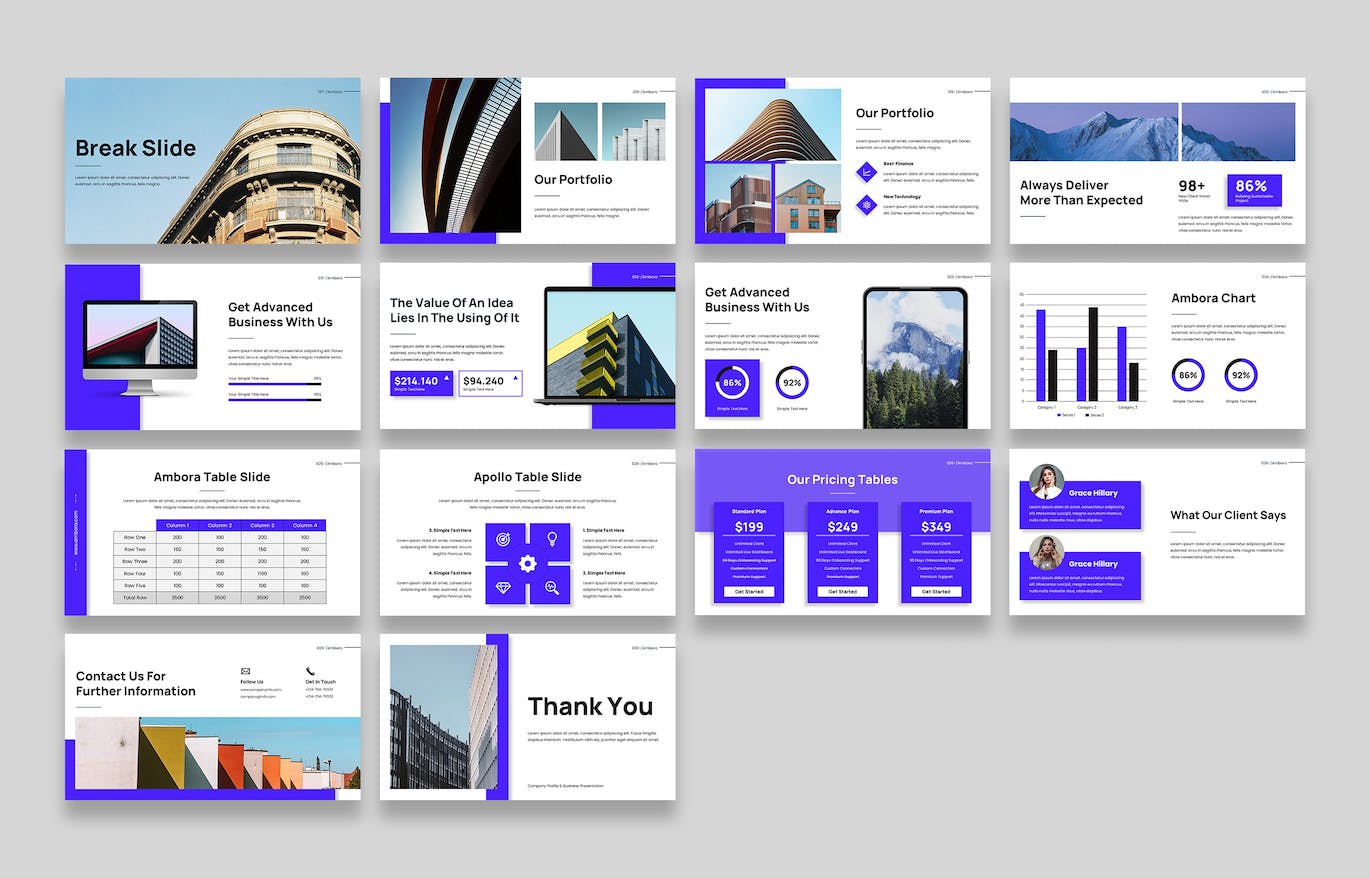The height and width of the screenshot is (878, 1370).
Task: Click the 86% Building Sustainable Project box
Action: [1254, 190]
